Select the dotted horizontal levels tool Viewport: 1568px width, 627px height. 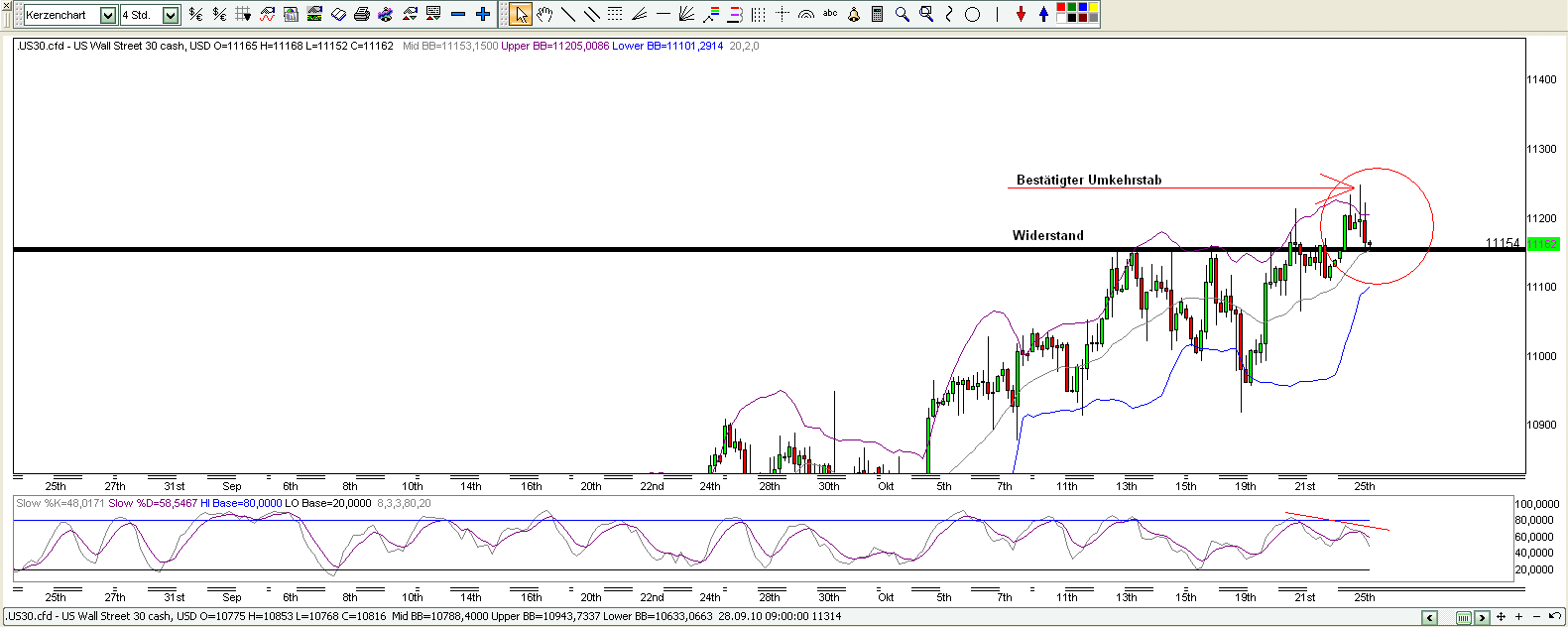click(615, 14)
